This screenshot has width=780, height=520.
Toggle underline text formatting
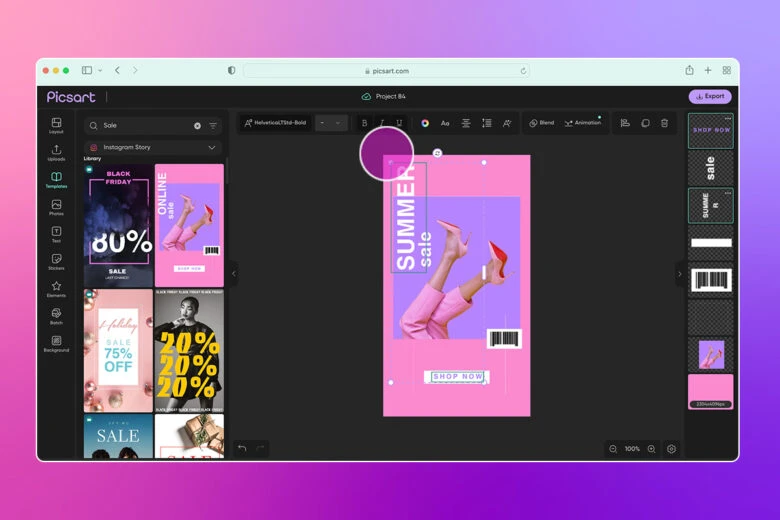(399, 123)
